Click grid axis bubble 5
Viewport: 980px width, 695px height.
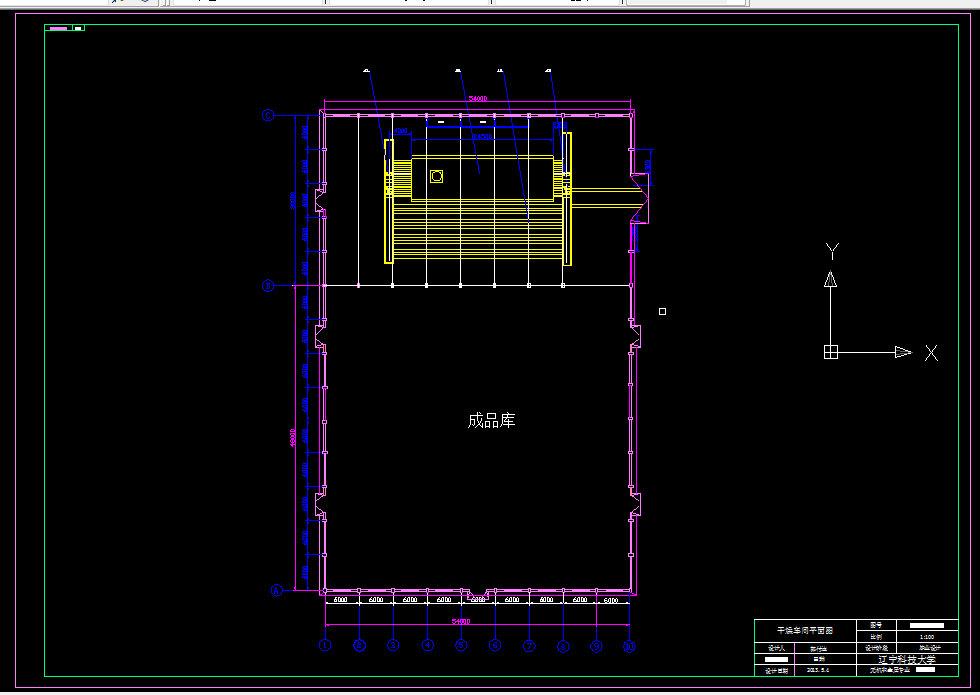coord(461,646)
